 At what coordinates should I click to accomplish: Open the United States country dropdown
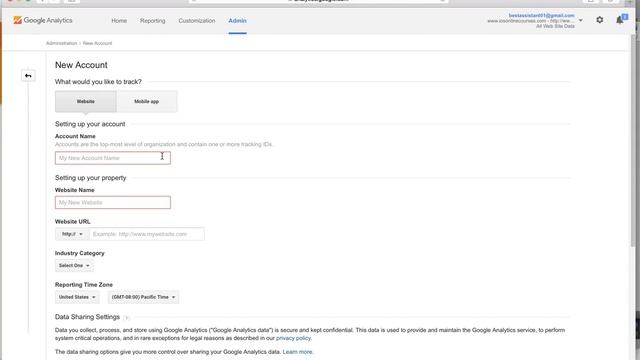pyautogui.click(x=77, y=297)
